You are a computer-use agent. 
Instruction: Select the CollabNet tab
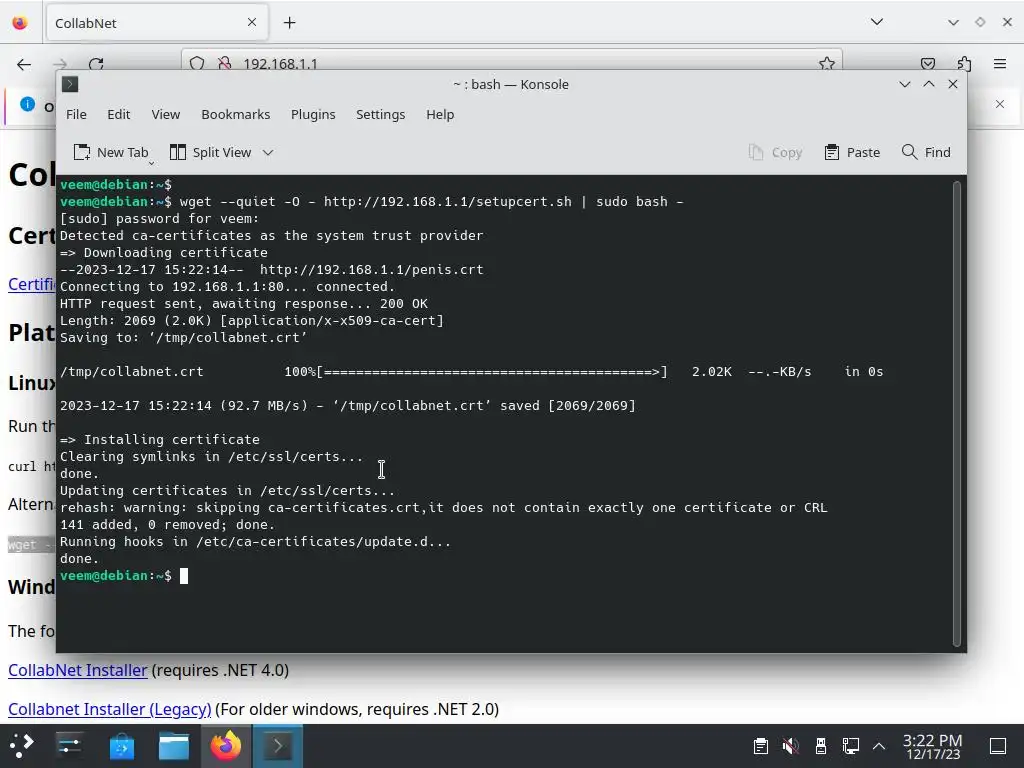157,23
